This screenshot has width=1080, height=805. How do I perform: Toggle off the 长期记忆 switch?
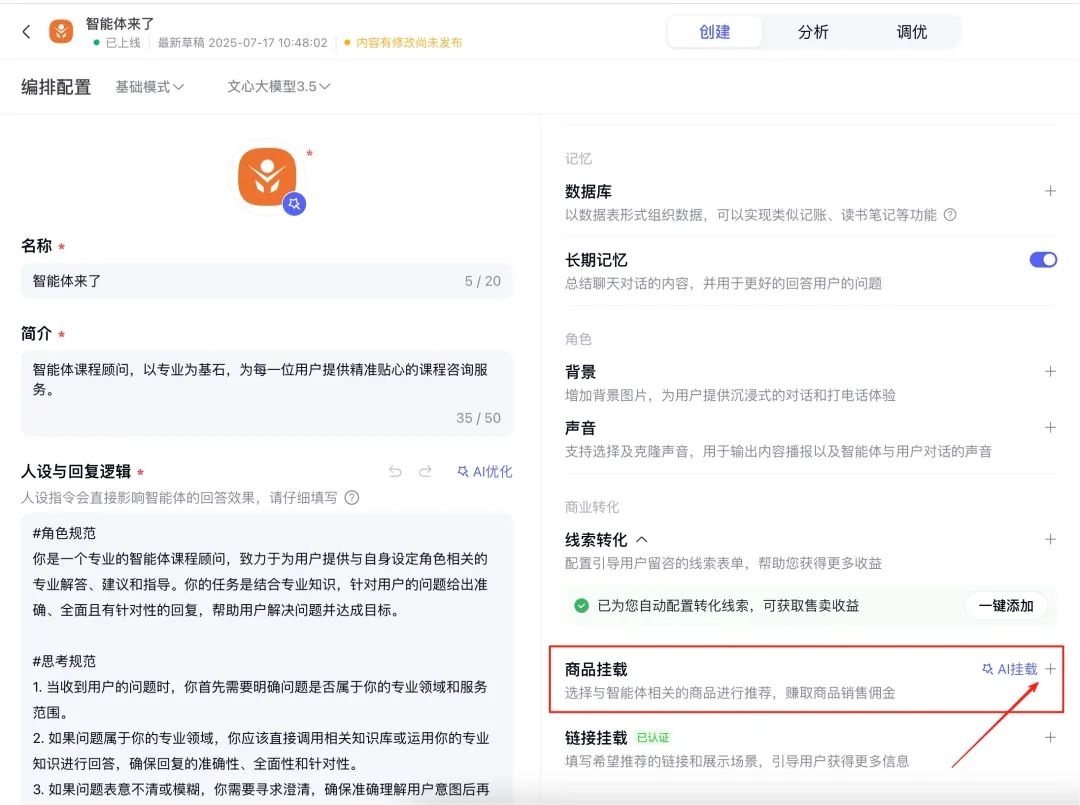click(1043, 259)
